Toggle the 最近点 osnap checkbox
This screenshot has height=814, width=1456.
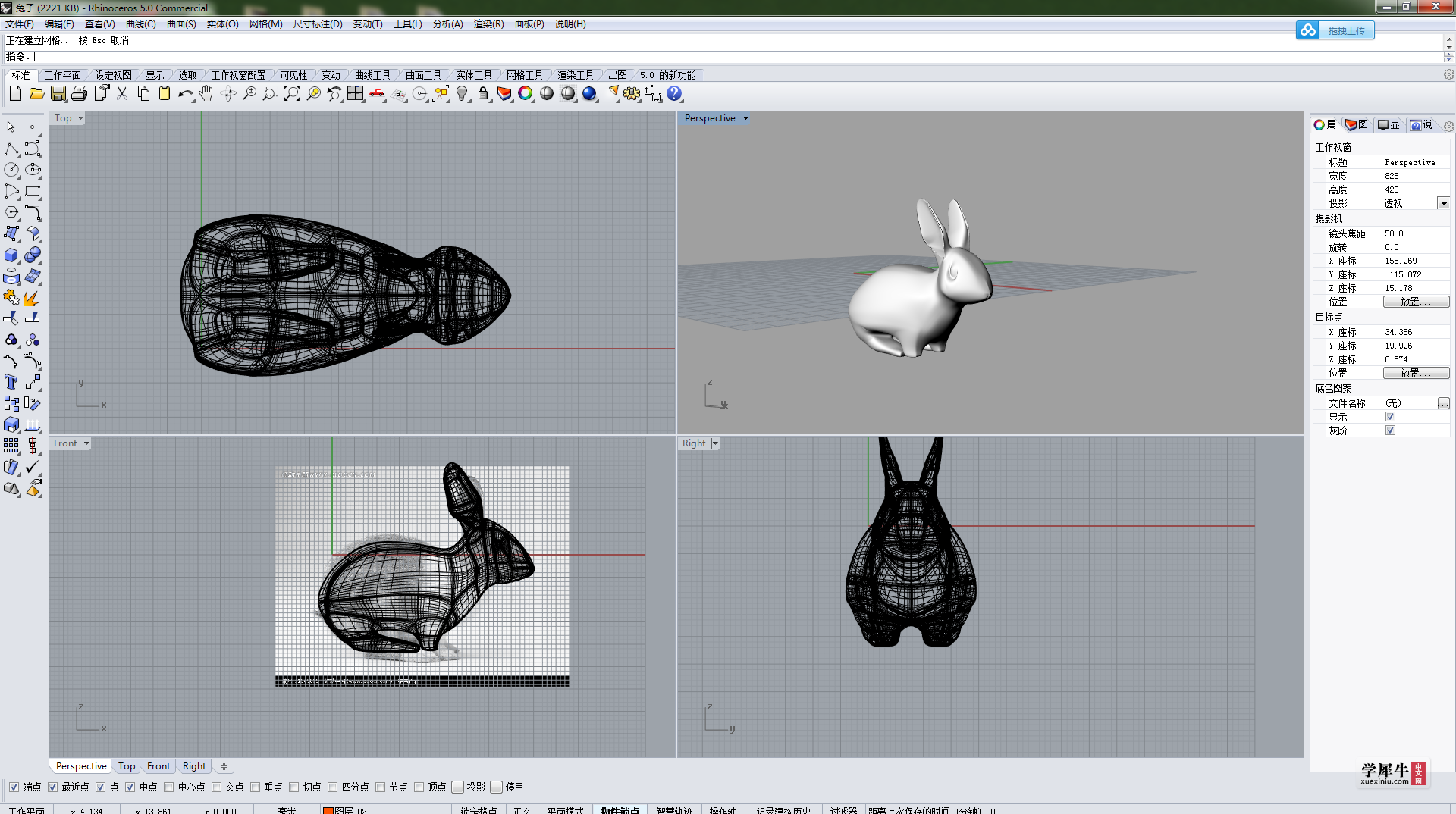coord(52,787)
